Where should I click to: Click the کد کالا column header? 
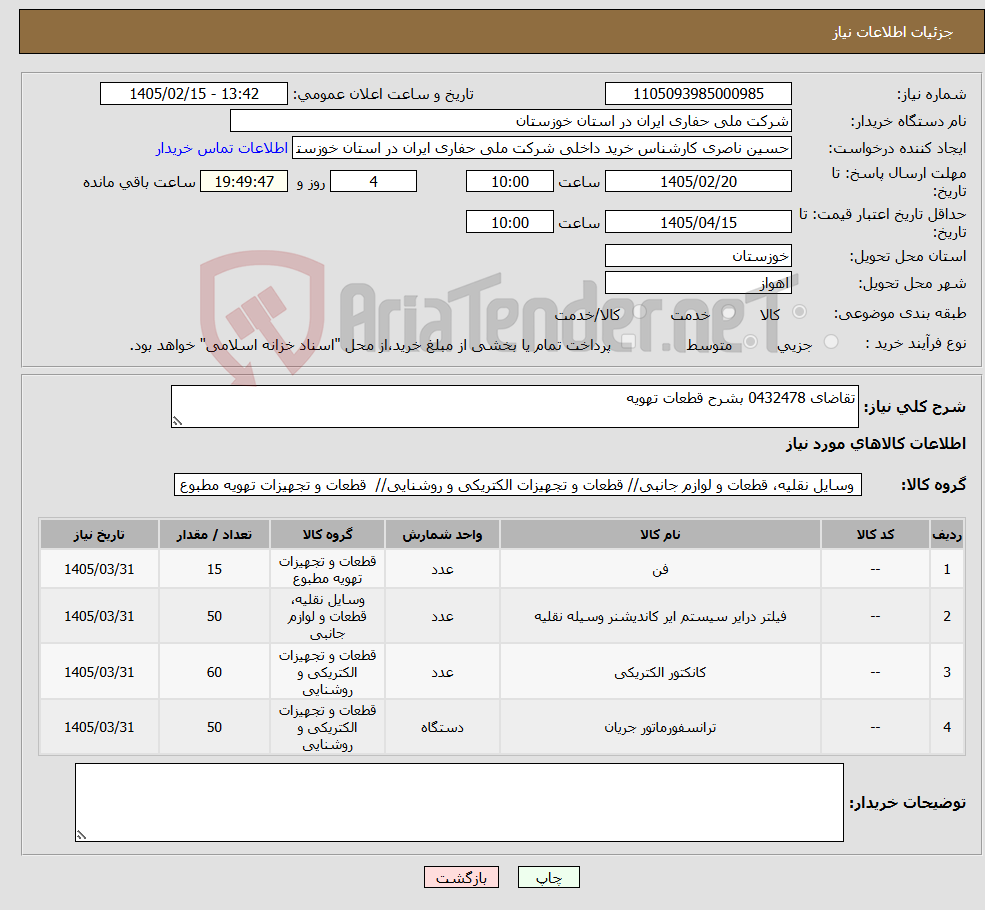[875, 534]
